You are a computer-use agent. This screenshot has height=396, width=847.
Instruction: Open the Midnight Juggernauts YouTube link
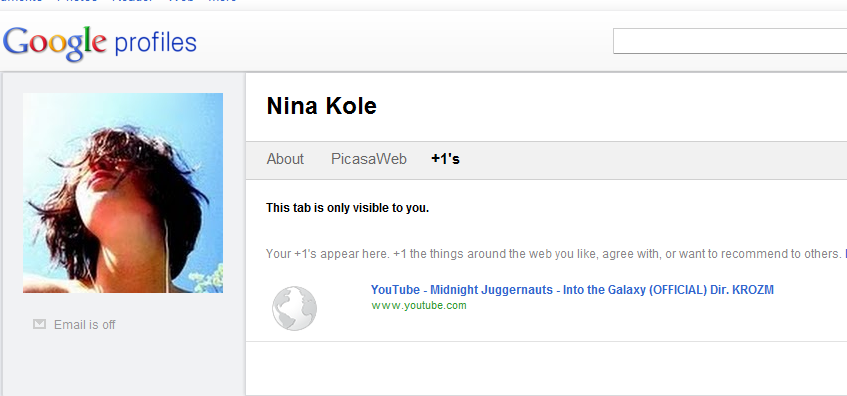(572, 290)
